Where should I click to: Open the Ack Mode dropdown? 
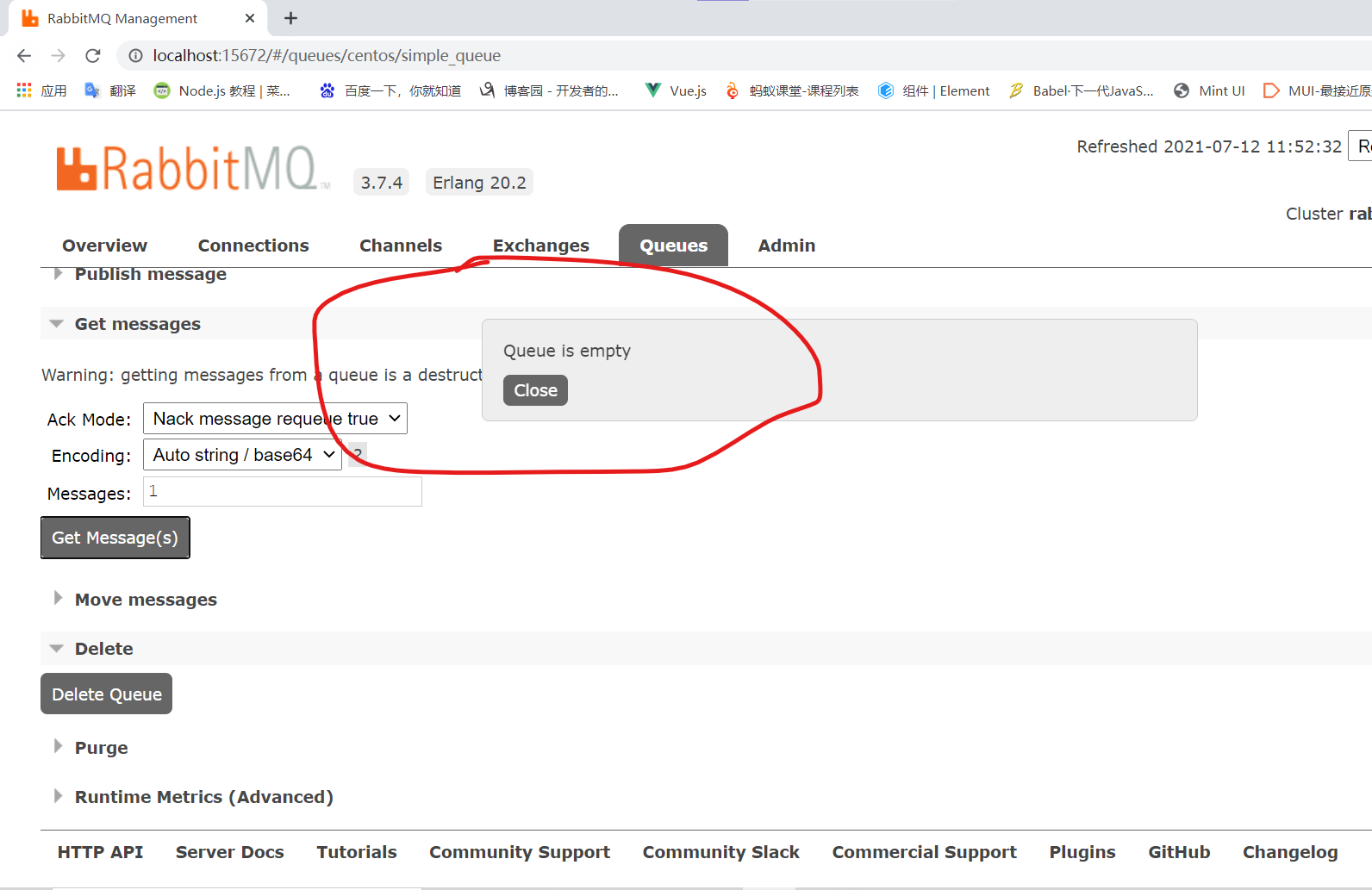(275, 419)
